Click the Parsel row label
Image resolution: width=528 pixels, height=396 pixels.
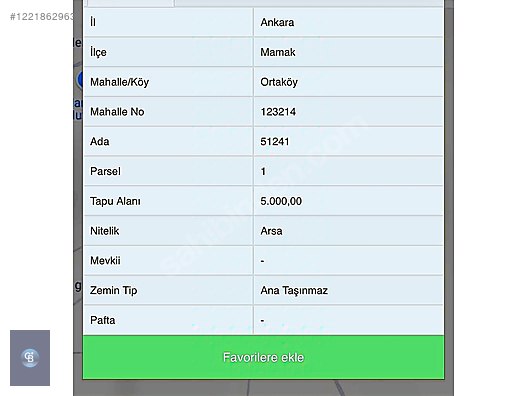[105, 171]
